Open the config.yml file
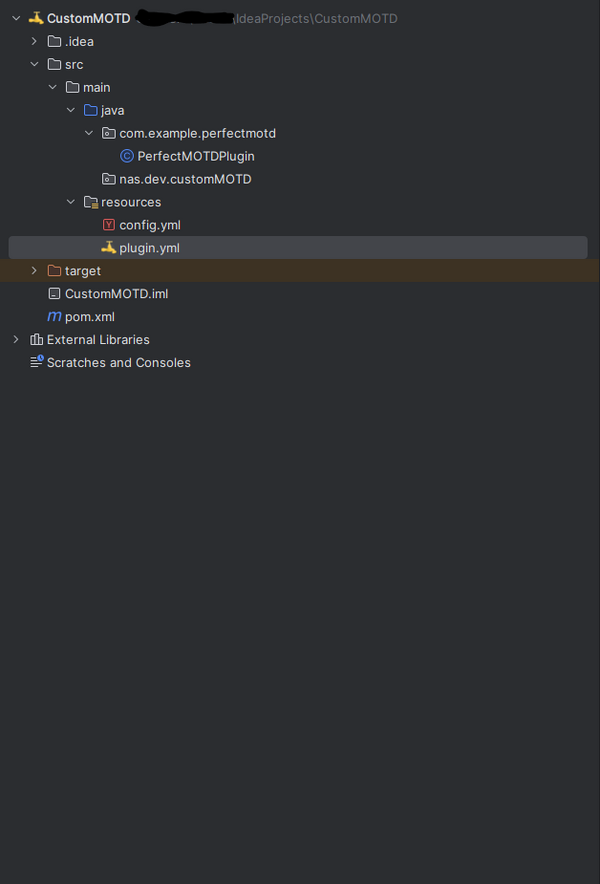Screen dimensions: 600x884 tap(150, 226)
